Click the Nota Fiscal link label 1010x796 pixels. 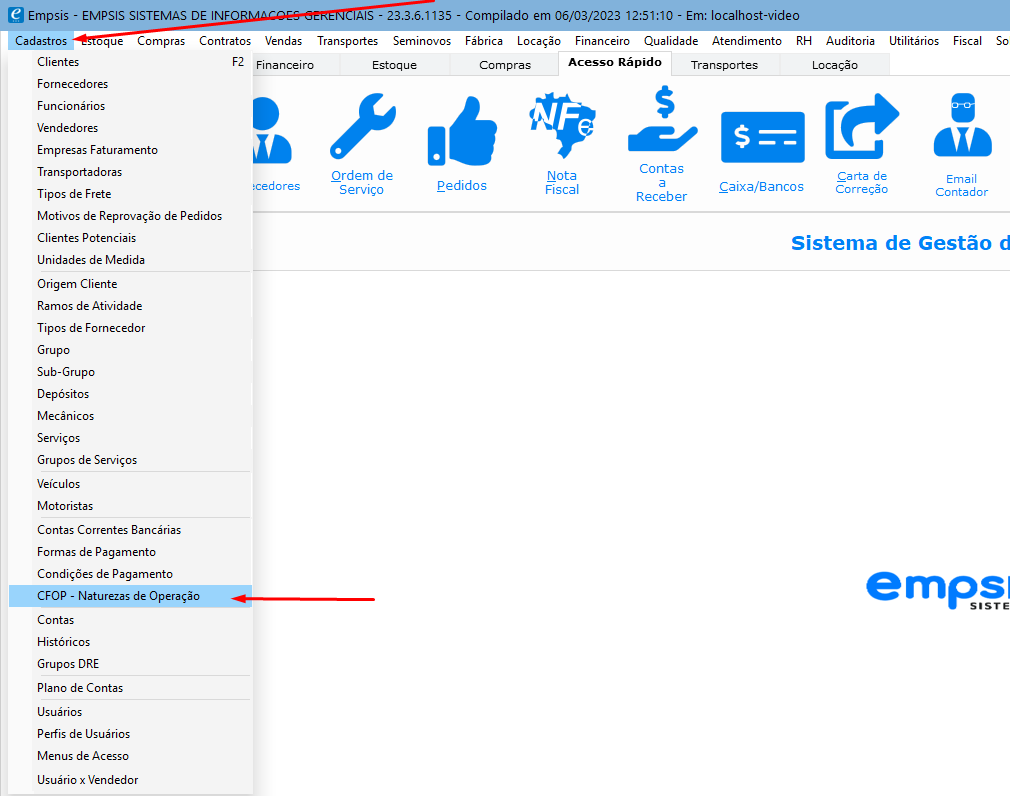click(x=562, y=182)
